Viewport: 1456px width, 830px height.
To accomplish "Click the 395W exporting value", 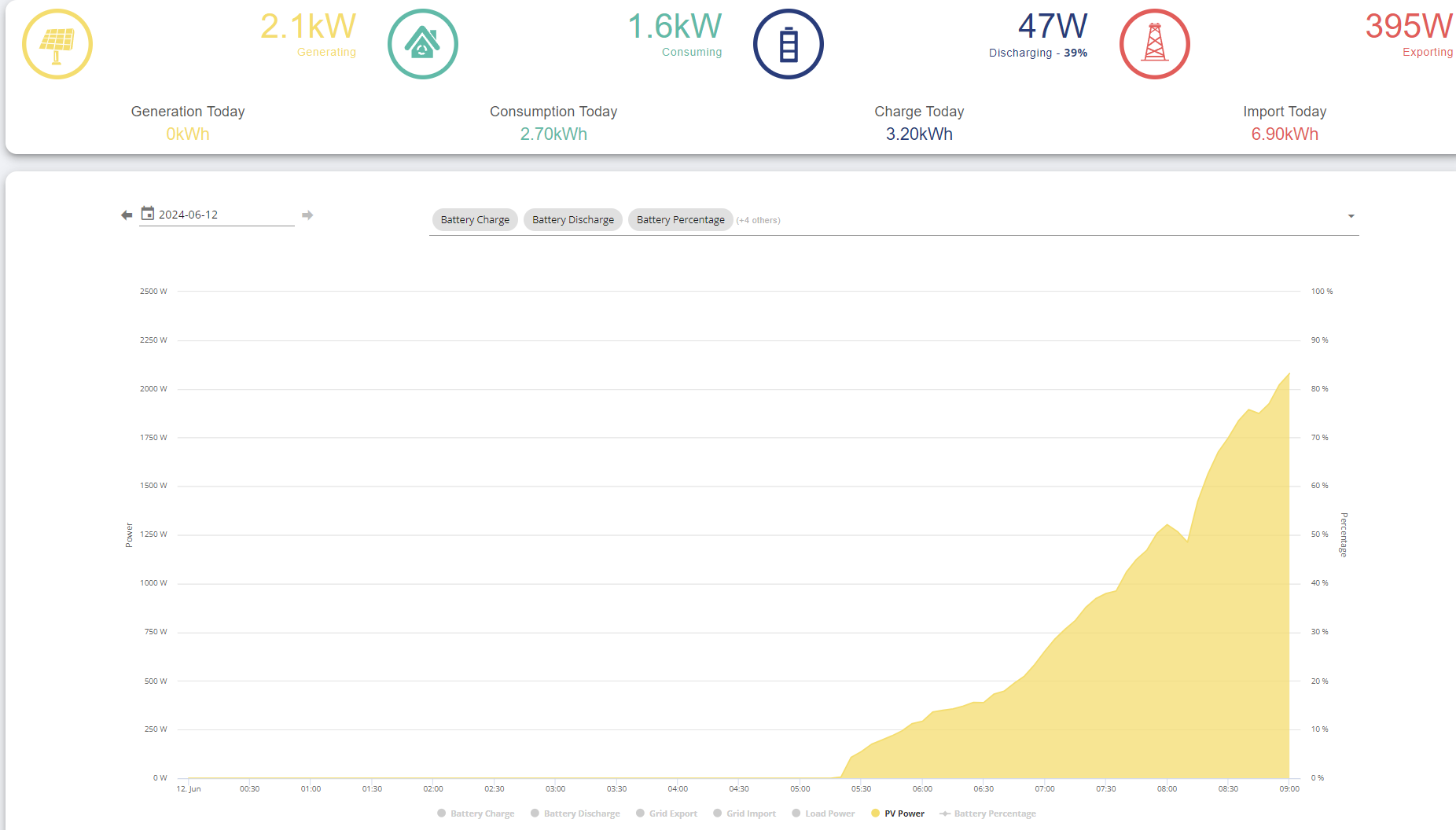I will click(x=1409, y=27).
